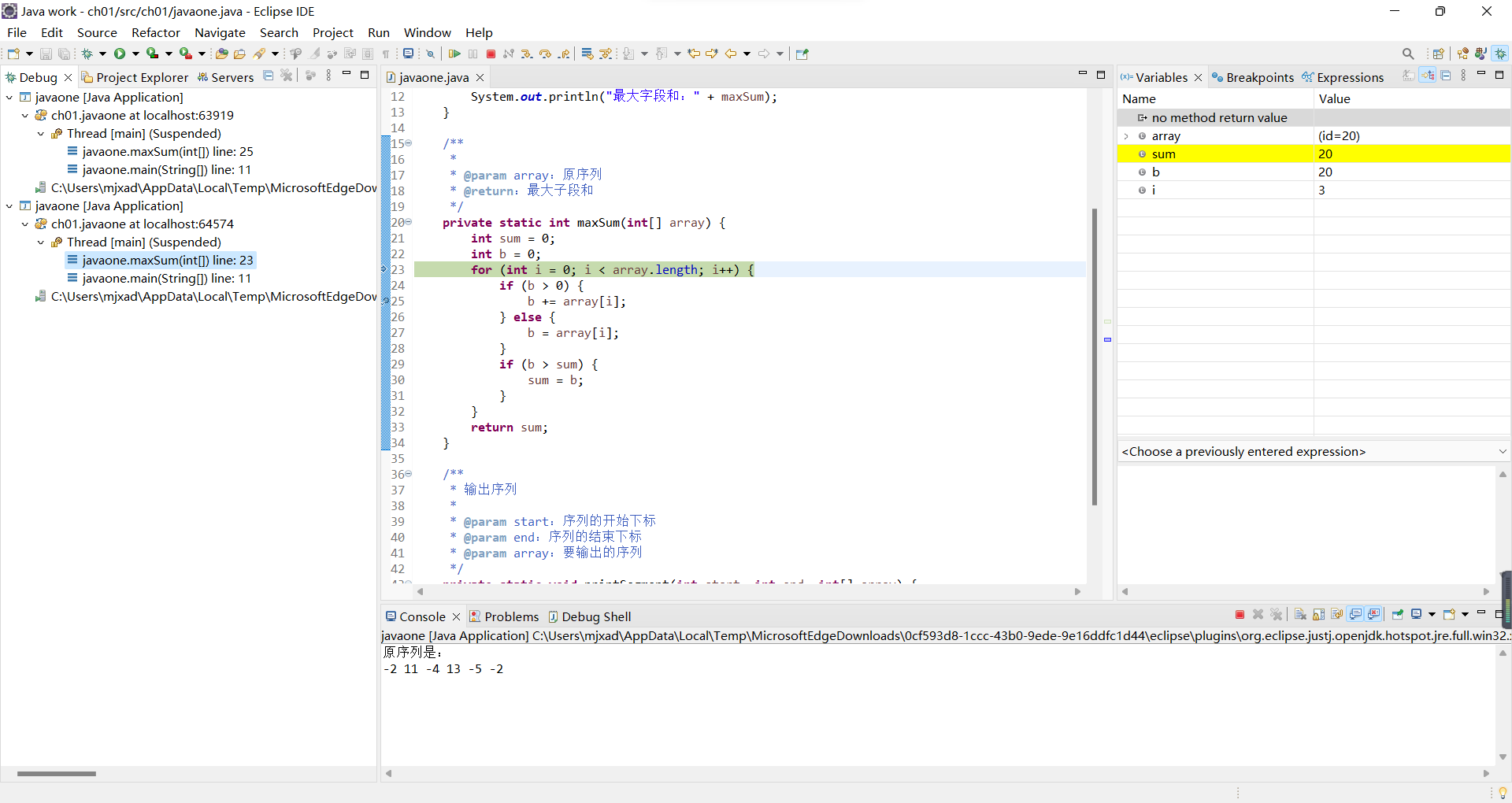Viewport: 1512px width, 803px height.
Task: Collapse ch01.javaone at localhost:63919 node
Action: 25,116
